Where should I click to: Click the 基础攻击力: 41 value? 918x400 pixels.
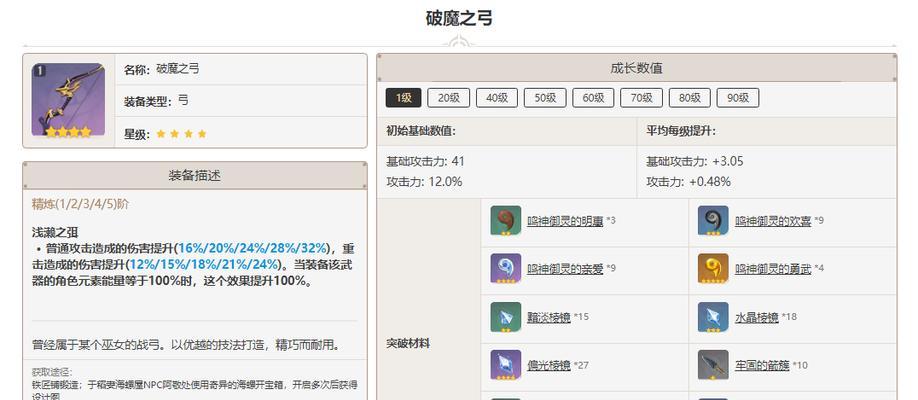425,161
